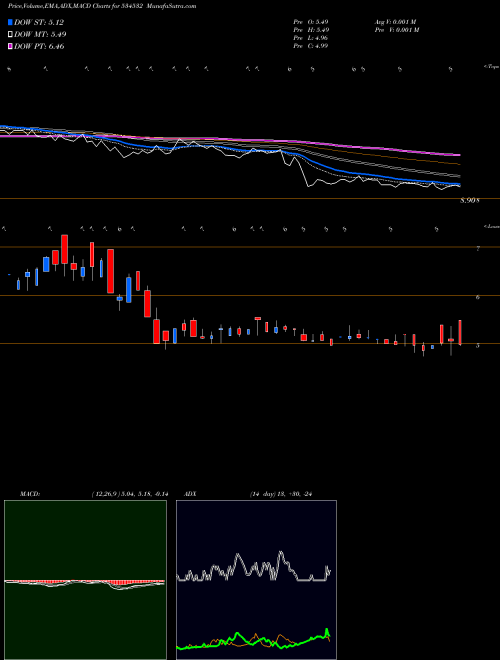Image resolution: width=500 pixels, height=660 pixels.
Task: Open the MACD indicator chart panel
Action: 85,580
